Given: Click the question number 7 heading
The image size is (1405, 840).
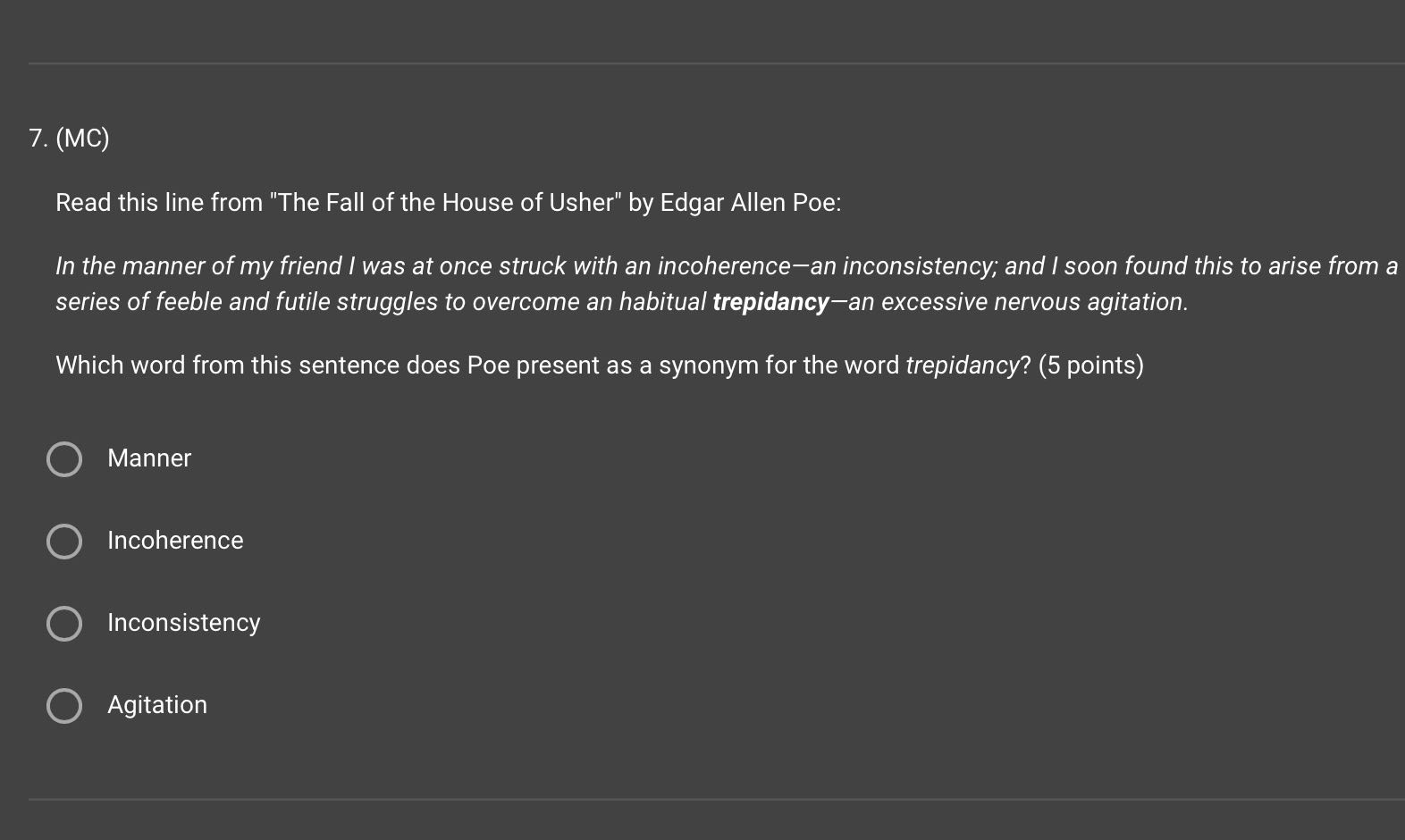Looking at the screenshot, I should click(37, 138).
